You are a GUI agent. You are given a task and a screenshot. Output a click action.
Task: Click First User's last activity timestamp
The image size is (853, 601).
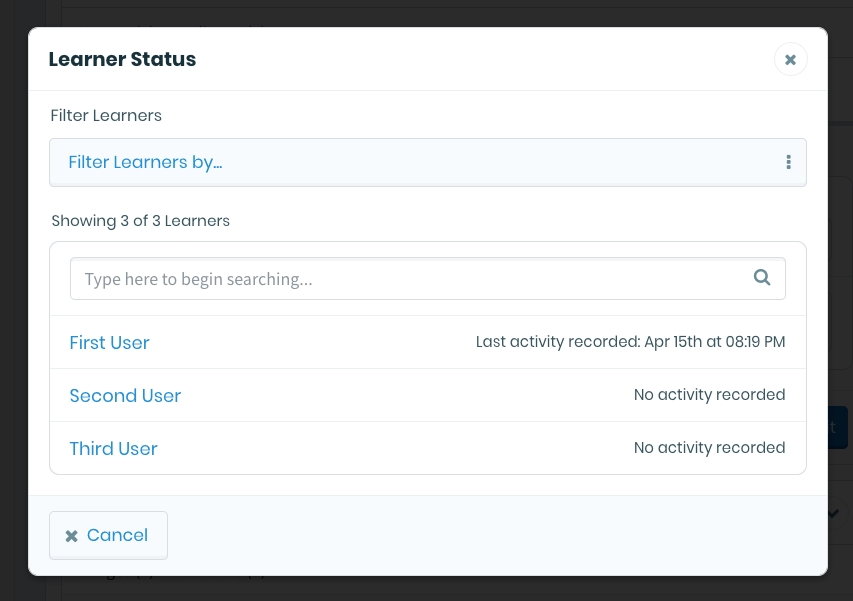click(x=630, y=342)
